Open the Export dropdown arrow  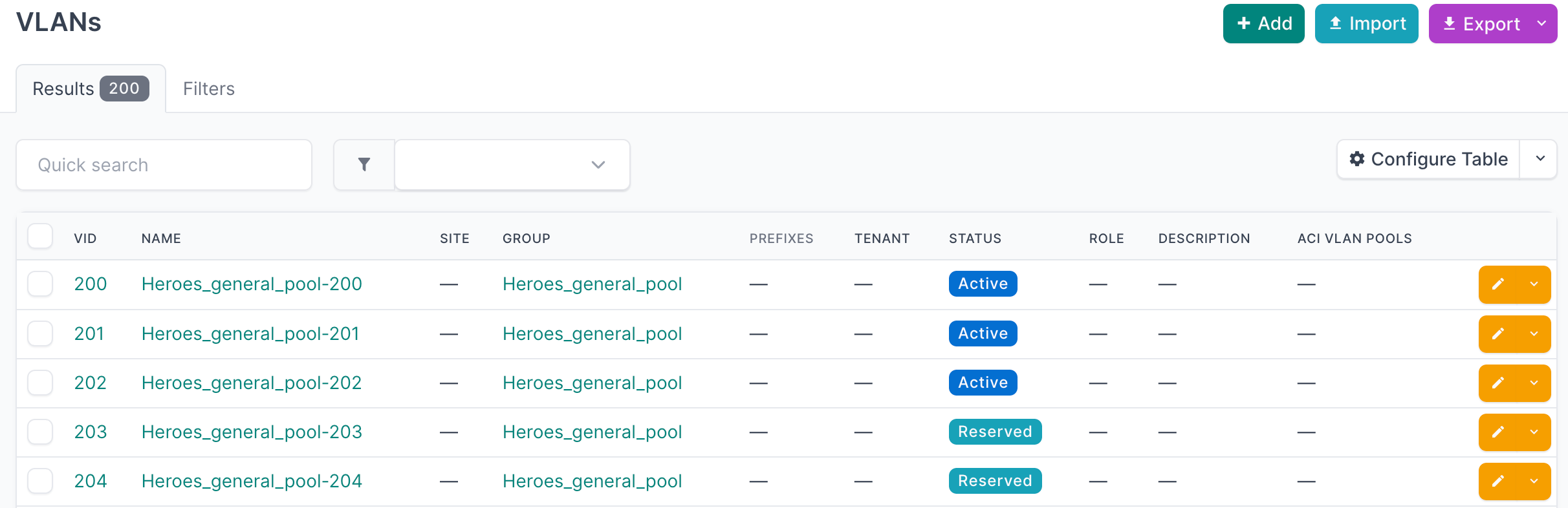click(1542, 24)
